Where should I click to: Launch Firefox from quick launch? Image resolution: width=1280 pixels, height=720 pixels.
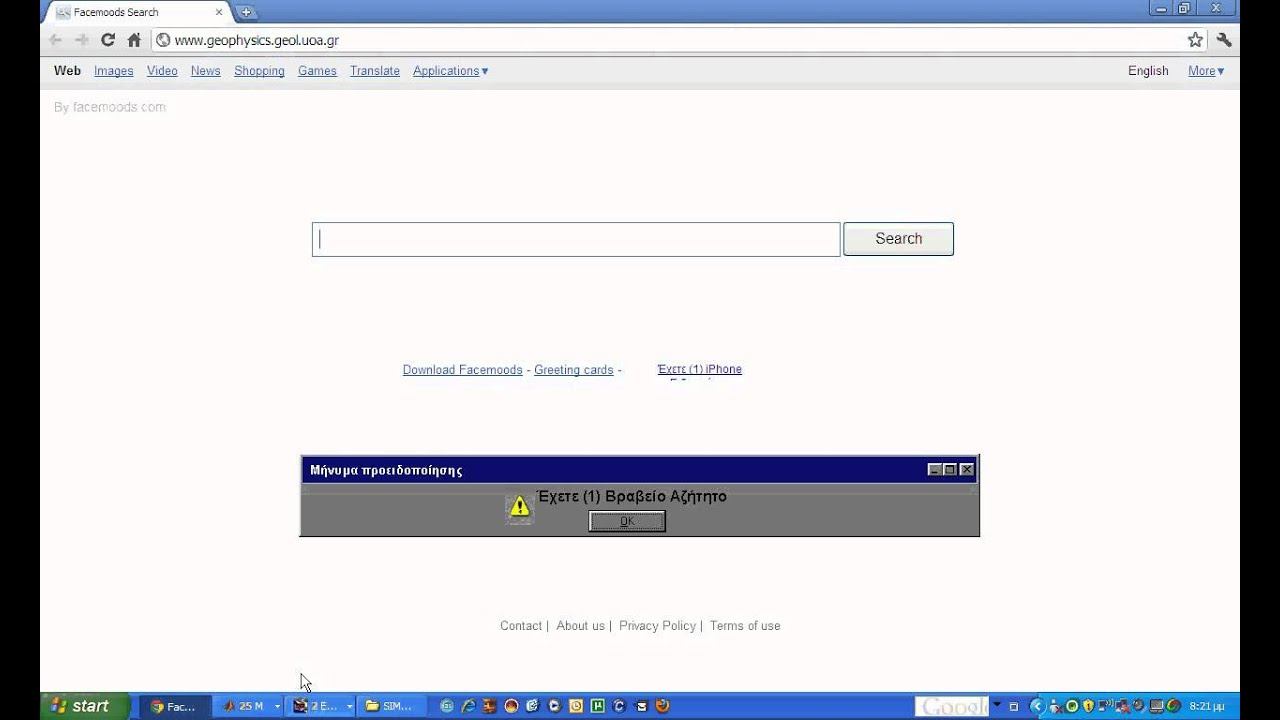pyautogui.click(x=662, y=706)
